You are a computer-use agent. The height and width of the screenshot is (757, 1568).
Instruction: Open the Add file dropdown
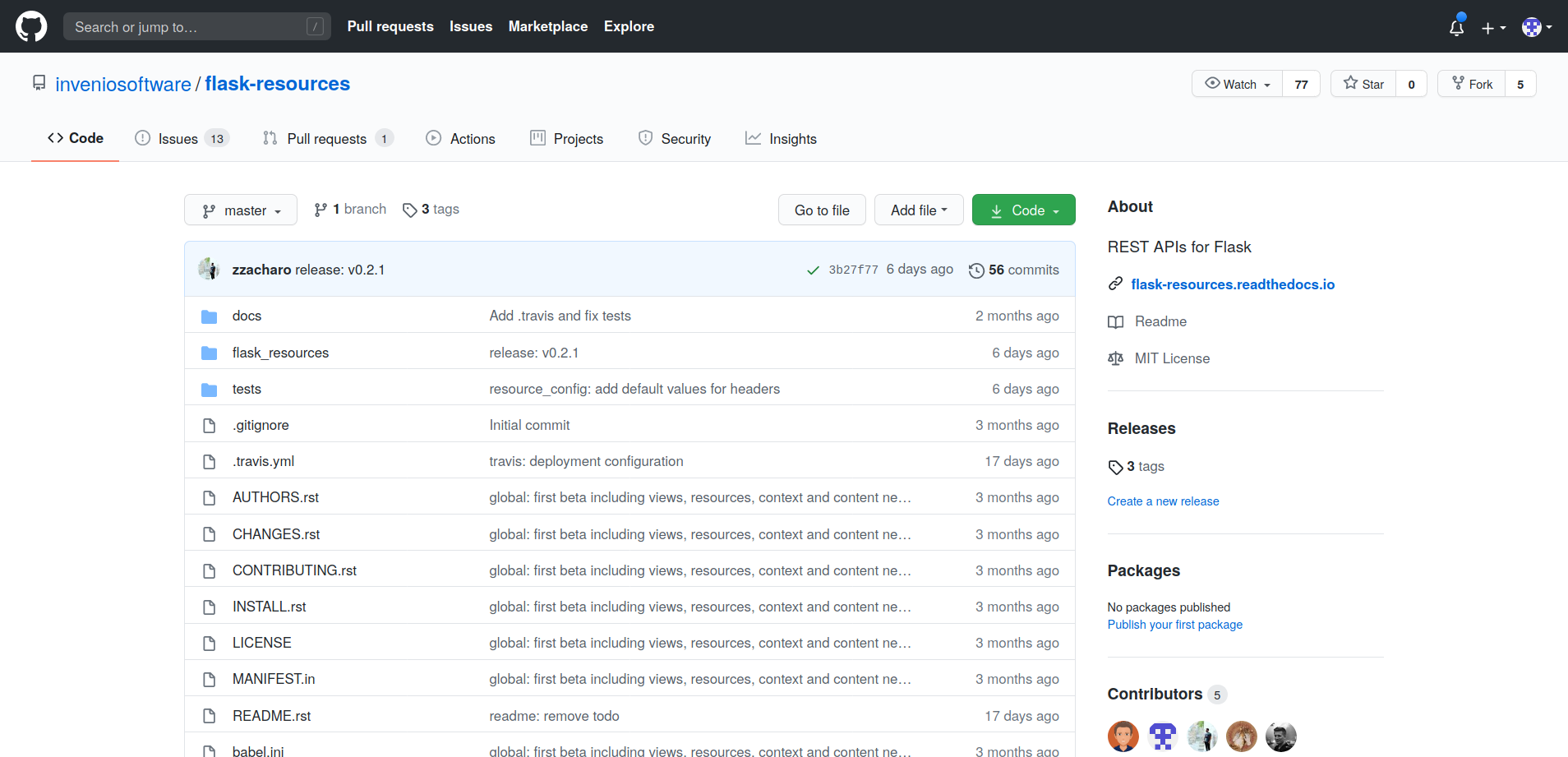(x=919, y=210)
